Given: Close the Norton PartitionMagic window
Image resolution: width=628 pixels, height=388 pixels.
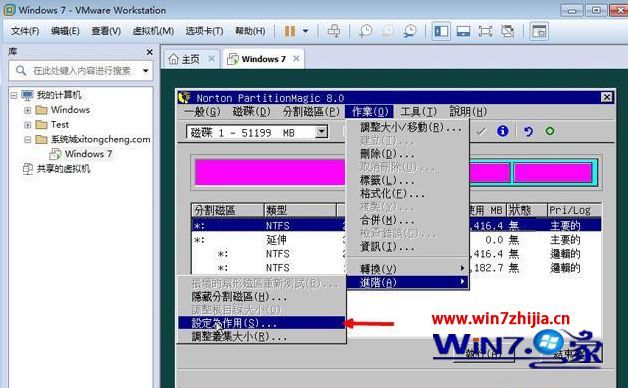Looking at the screenshot, I should [x=607, y=97].
